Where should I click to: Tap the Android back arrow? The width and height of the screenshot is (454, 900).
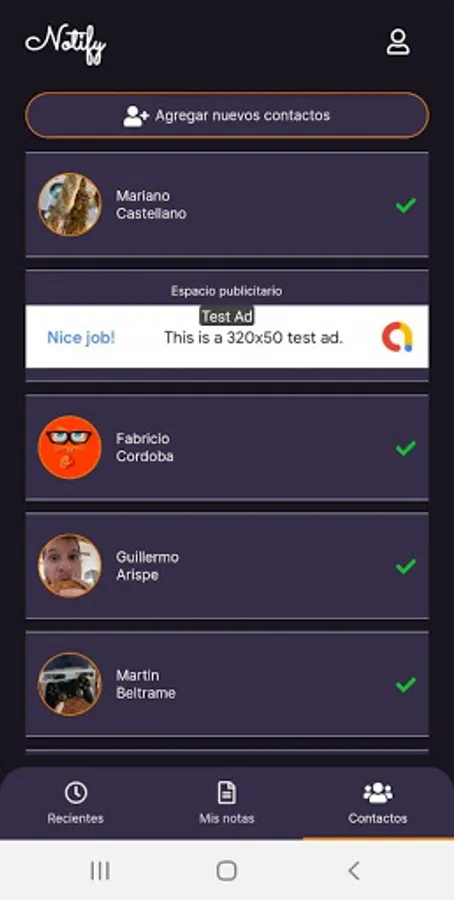(x=354, y=871)
